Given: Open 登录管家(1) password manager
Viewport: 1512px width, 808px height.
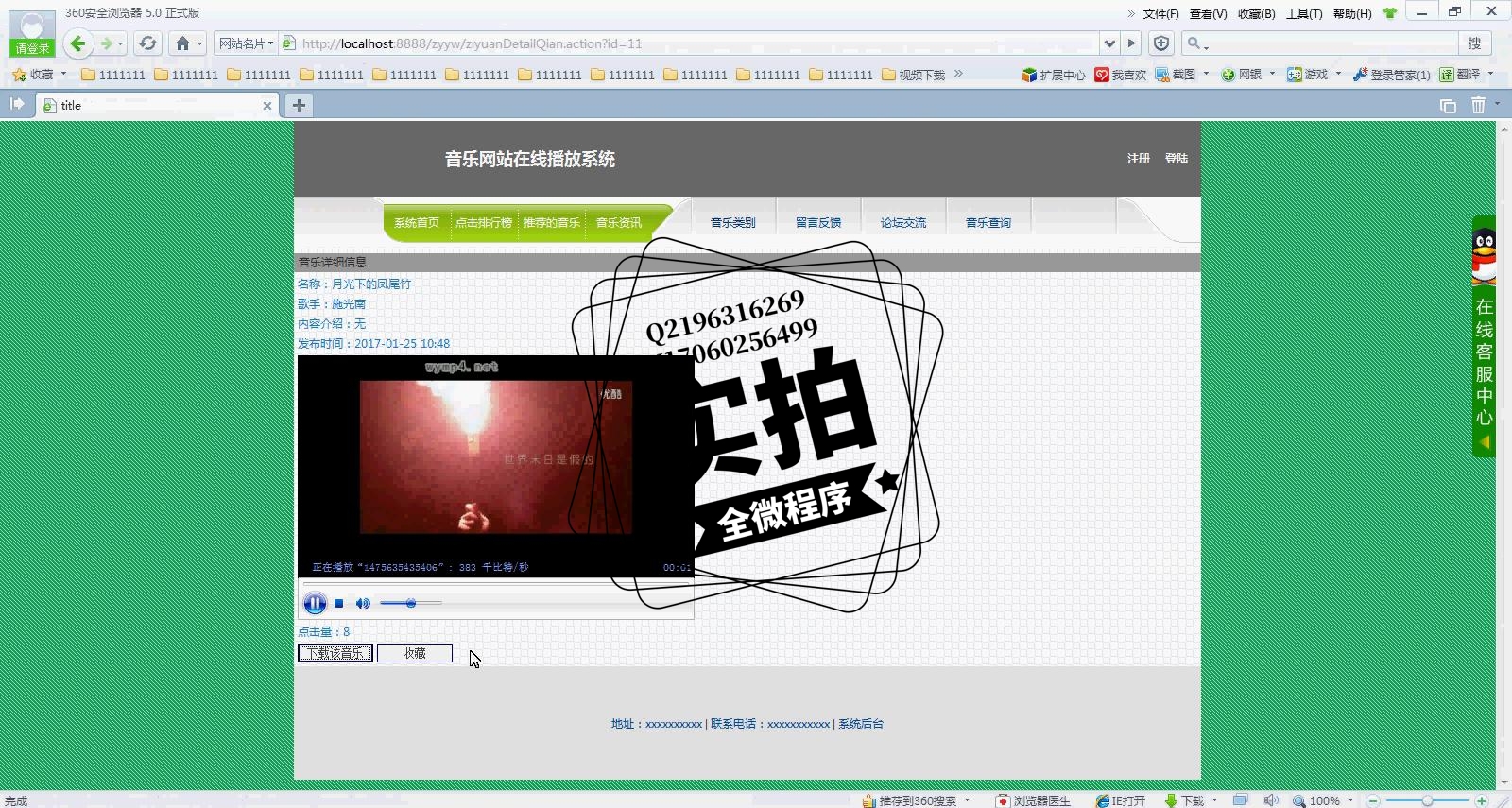Looking at the screenshot, I should (x=1392, y=75).
